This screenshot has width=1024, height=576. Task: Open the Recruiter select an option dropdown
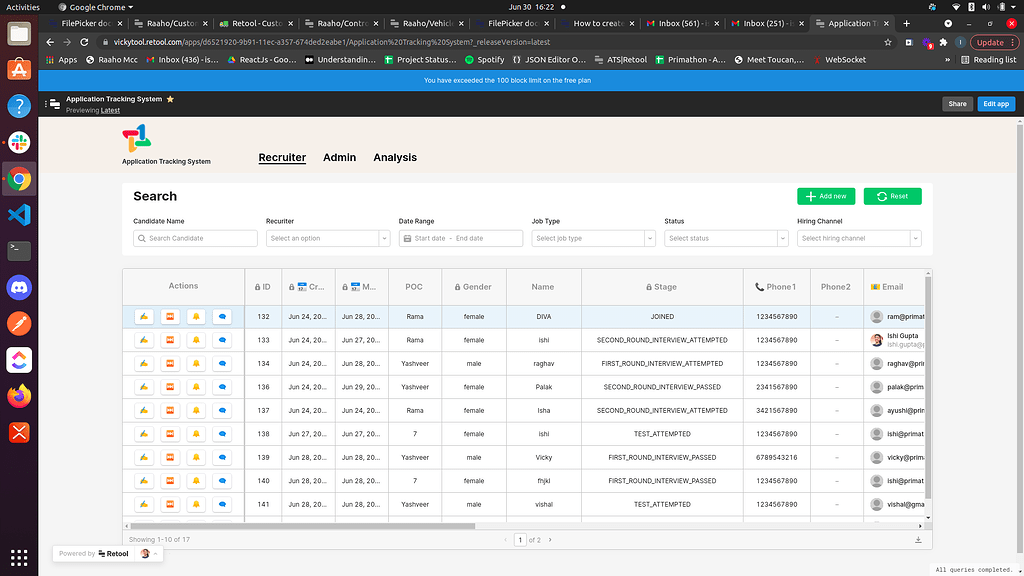click(x=327, y=238)
